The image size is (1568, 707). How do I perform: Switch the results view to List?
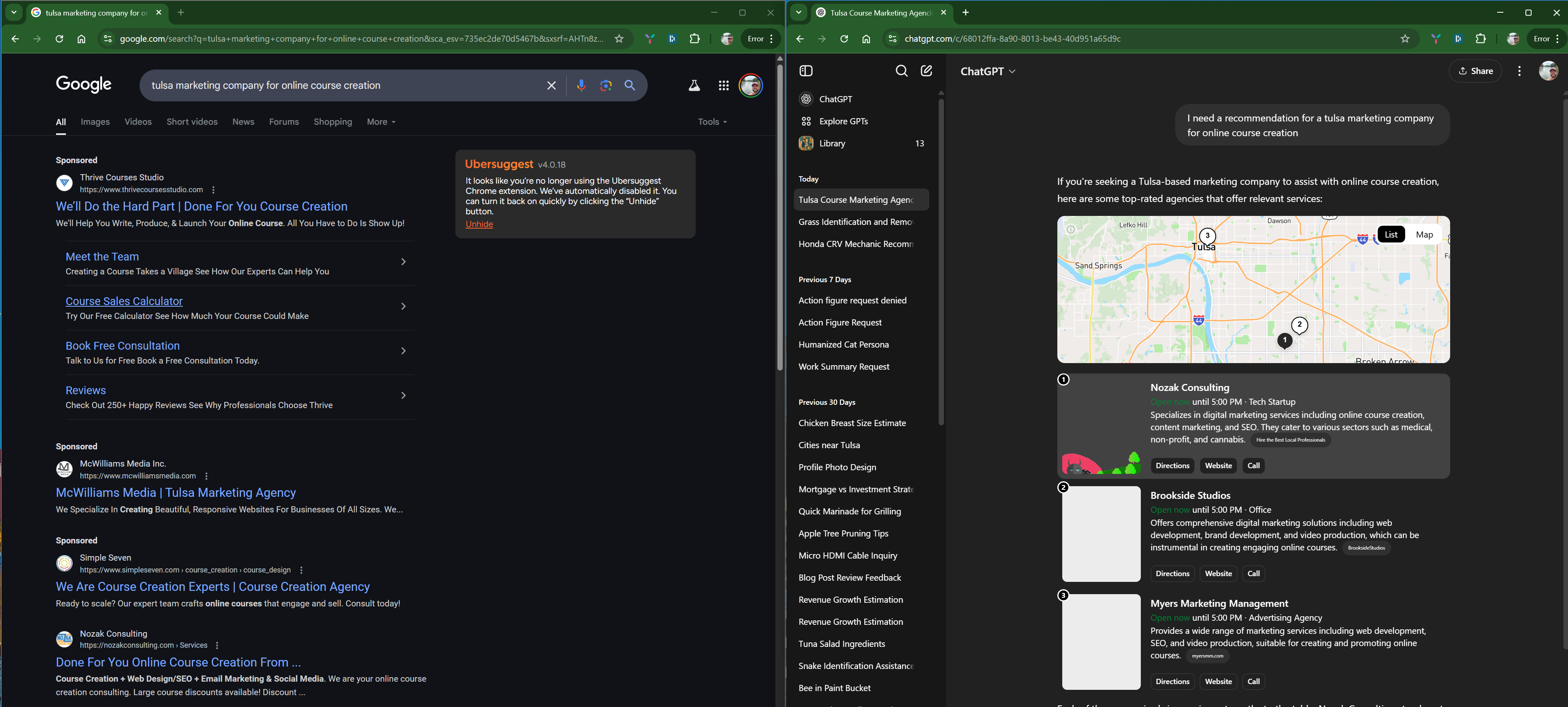click(x=1391, y=235)
